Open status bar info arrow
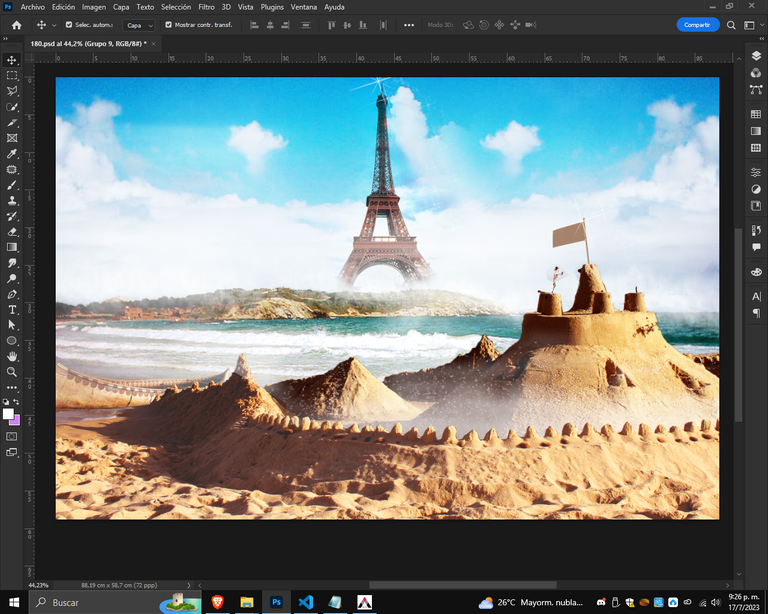 tap(189, 585)
